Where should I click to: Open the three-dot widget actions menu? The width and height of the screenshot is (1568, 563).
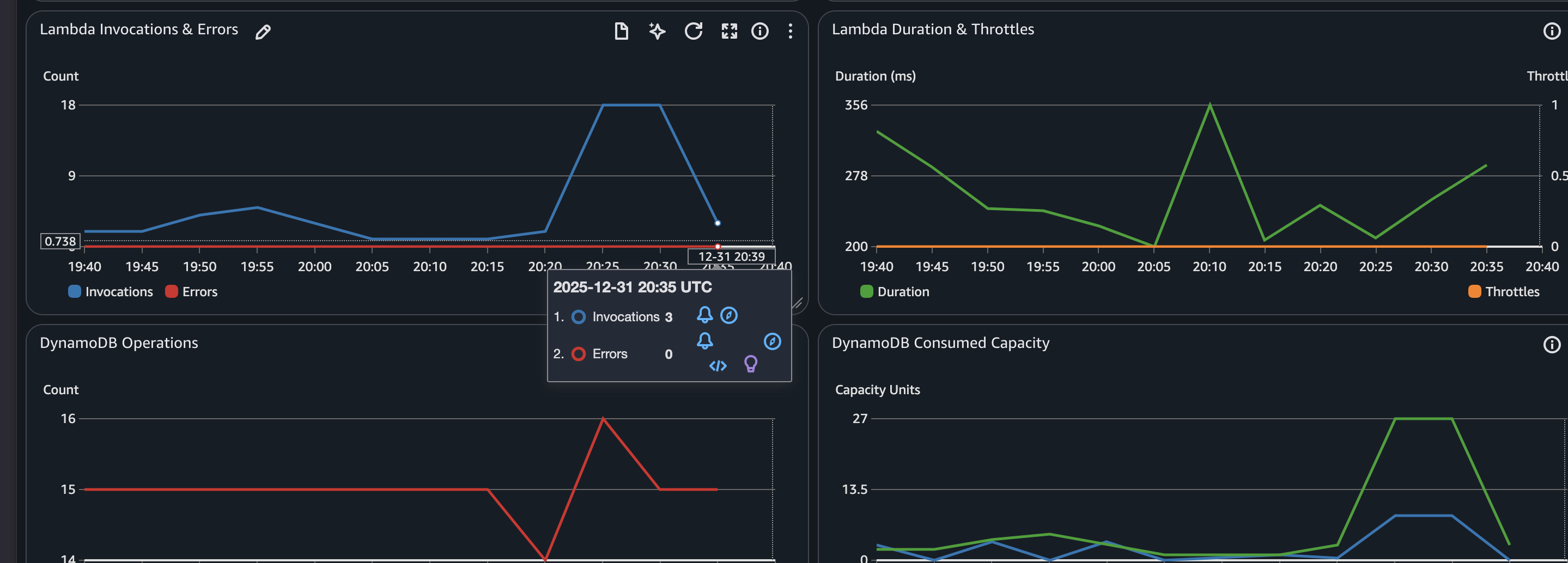[789, 31]
